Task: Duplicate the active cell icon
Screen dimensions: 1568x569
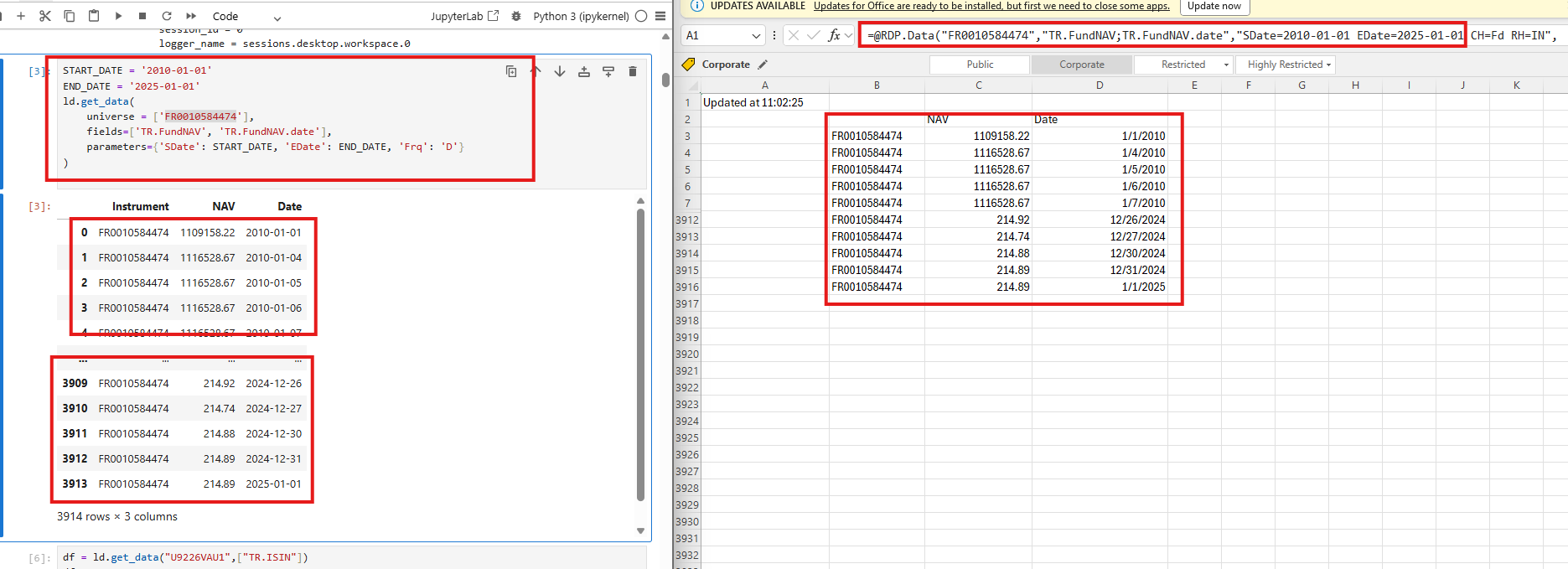Action: point(511,71)
